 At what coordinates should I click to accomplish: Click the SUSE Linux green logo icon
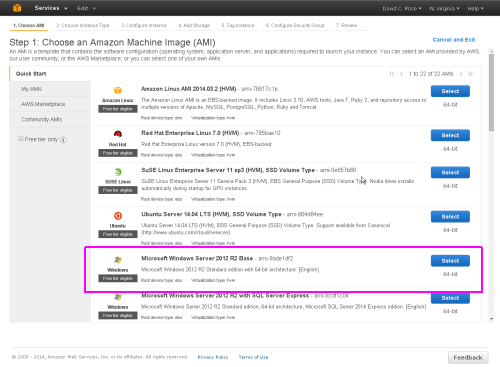pyautogui.click(x=118, y=172)
